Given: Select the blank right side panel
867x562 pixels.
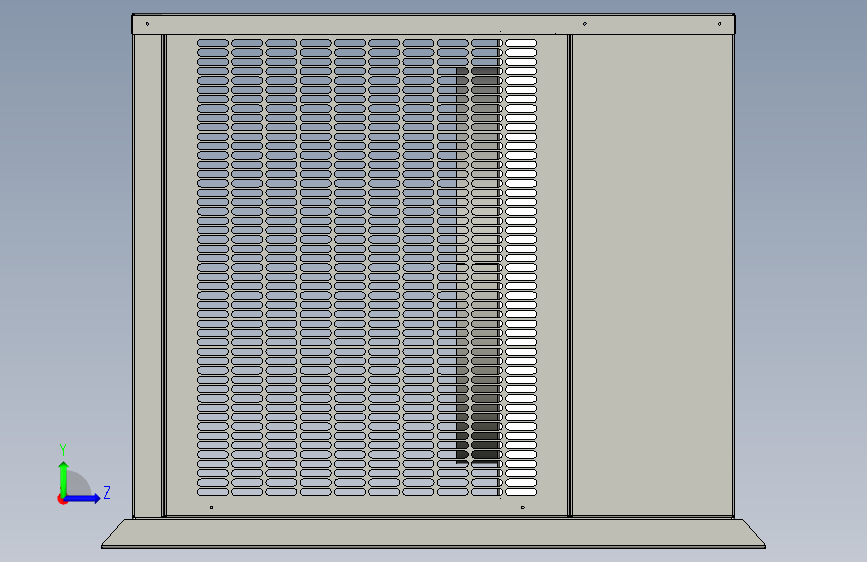Looking at the screenshot, I should tap(652, 275).
